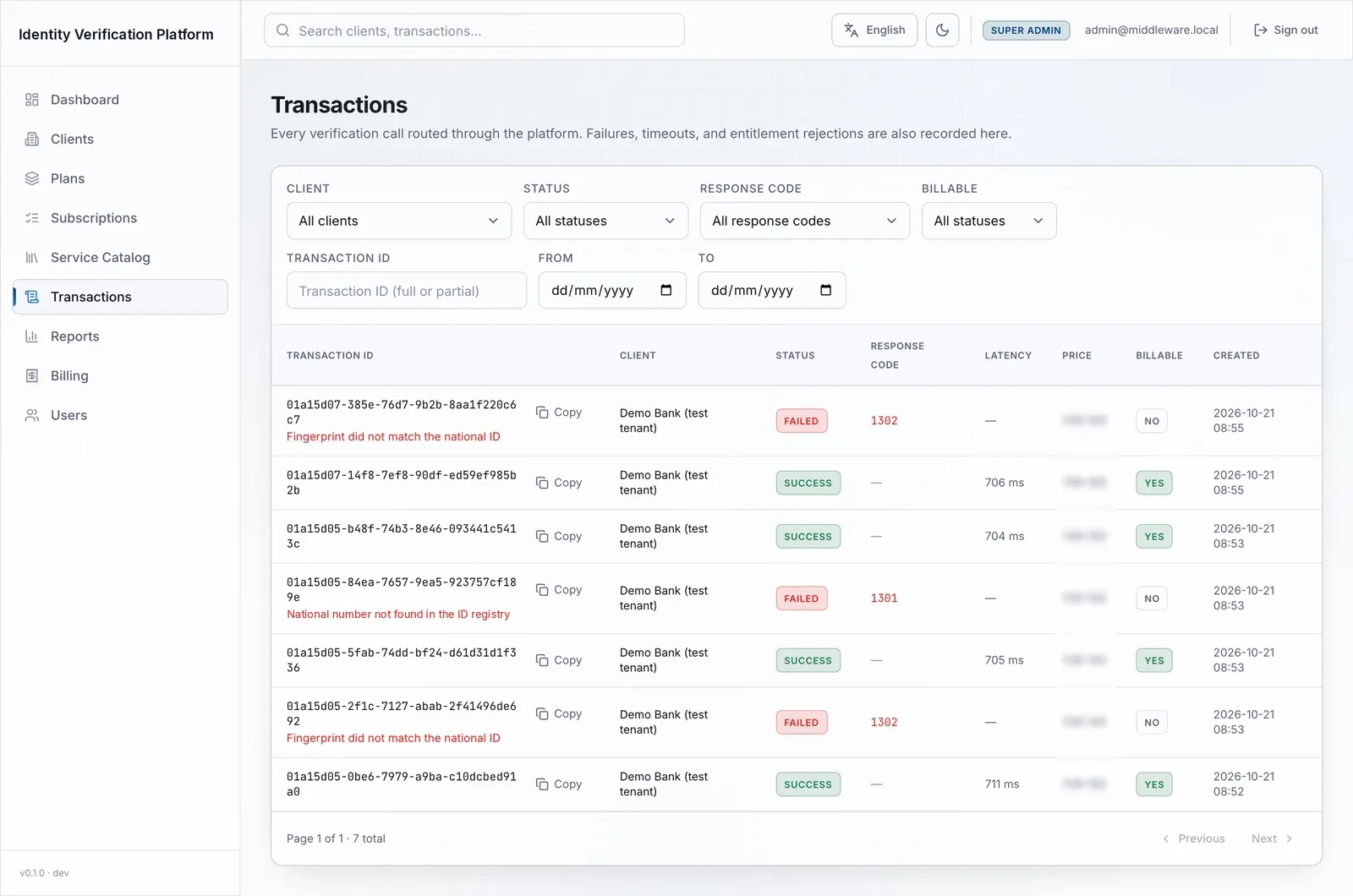Viewport: 1353px width, 896px height.
Task: Open the To date calendar picker icon
Action: [x=826, y=291]
